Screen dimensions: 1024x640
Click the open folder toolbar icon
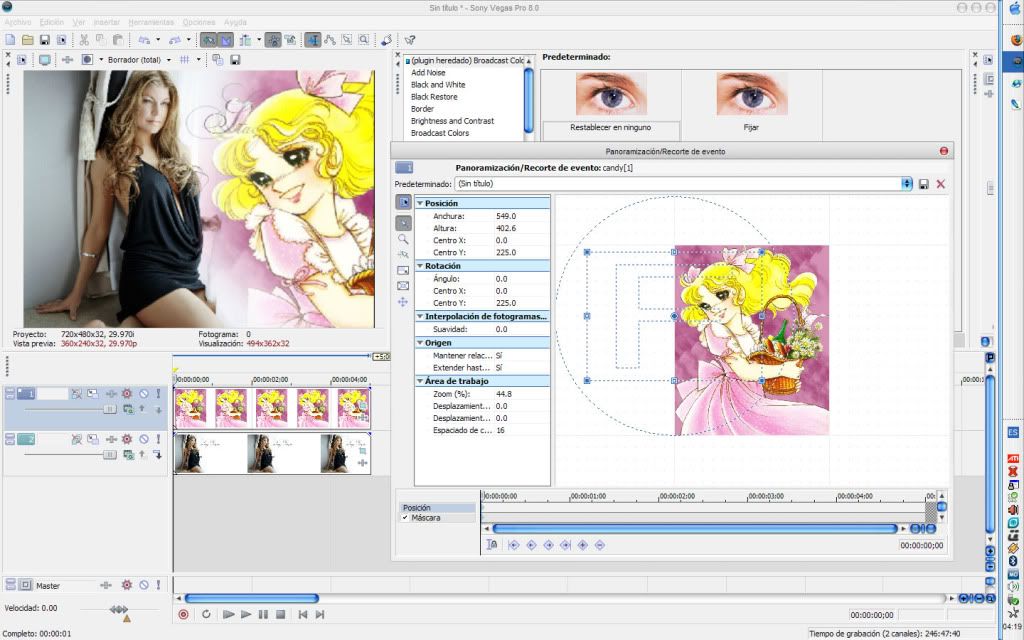click(27, 40)
